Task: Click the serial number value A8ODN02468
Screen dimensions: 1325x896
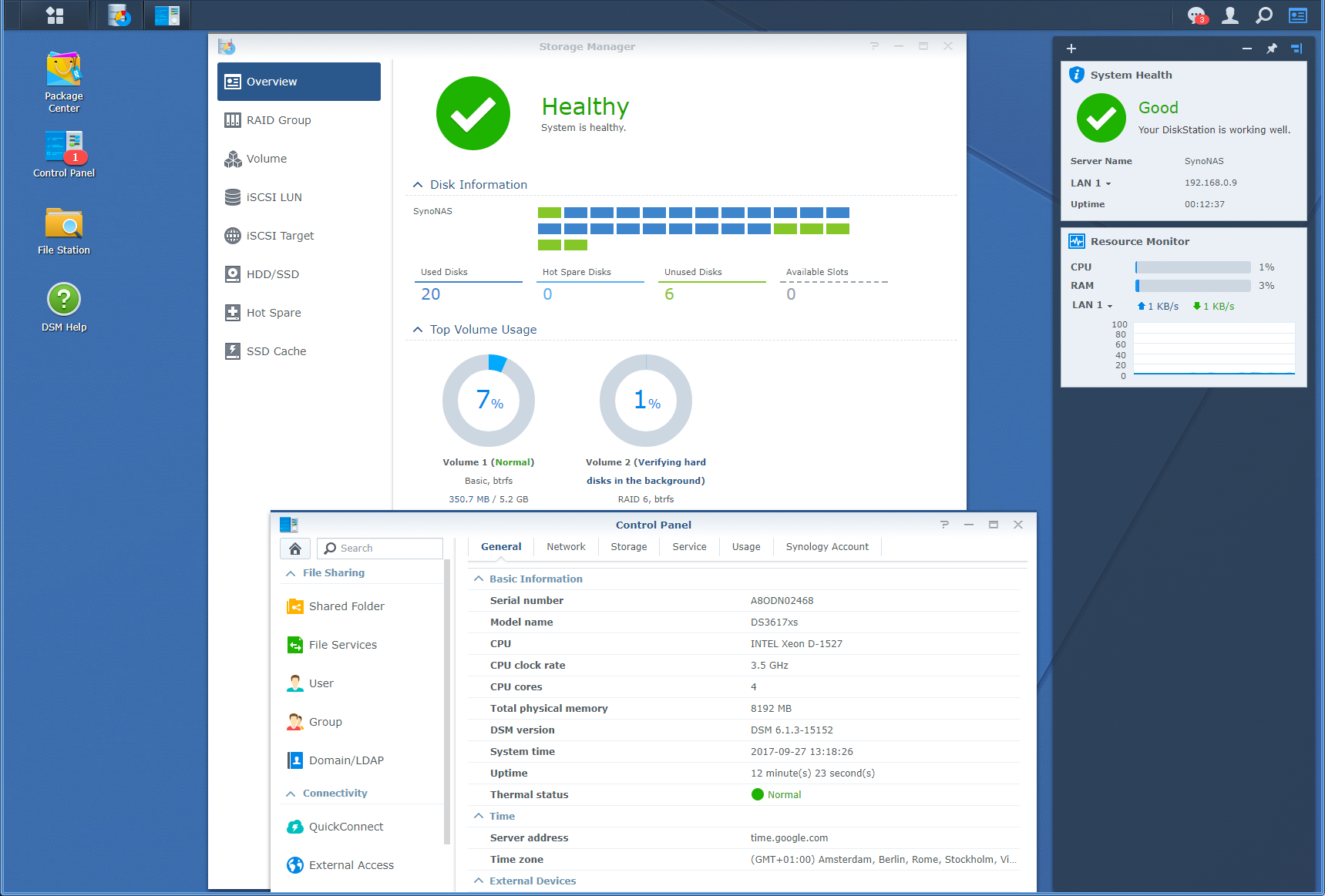Action: point(782,601)
